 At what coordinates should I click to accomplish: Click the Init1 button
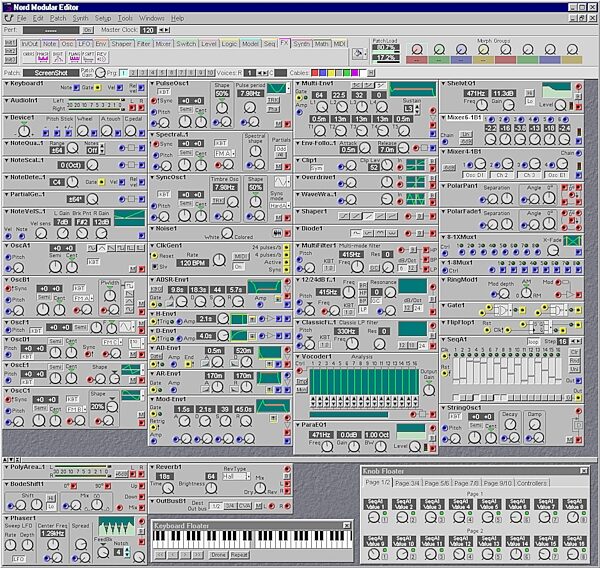pyautogui.click(x=10, y=43)
